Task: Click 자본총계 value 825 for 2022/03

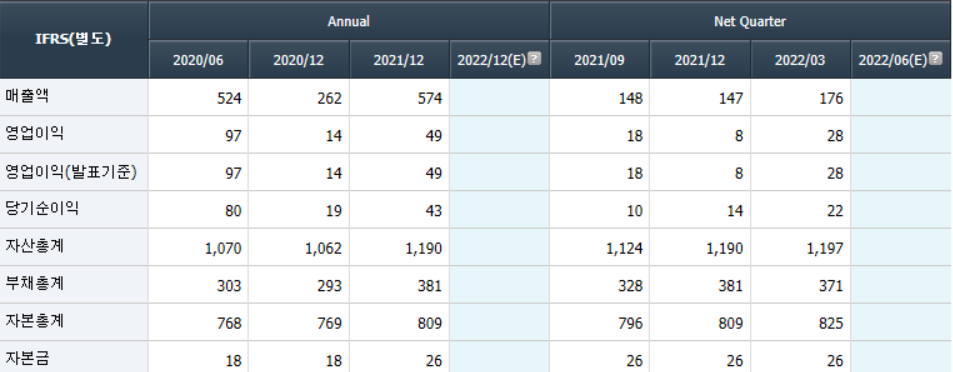Action: pyautogui.click(x=831, y=323)
